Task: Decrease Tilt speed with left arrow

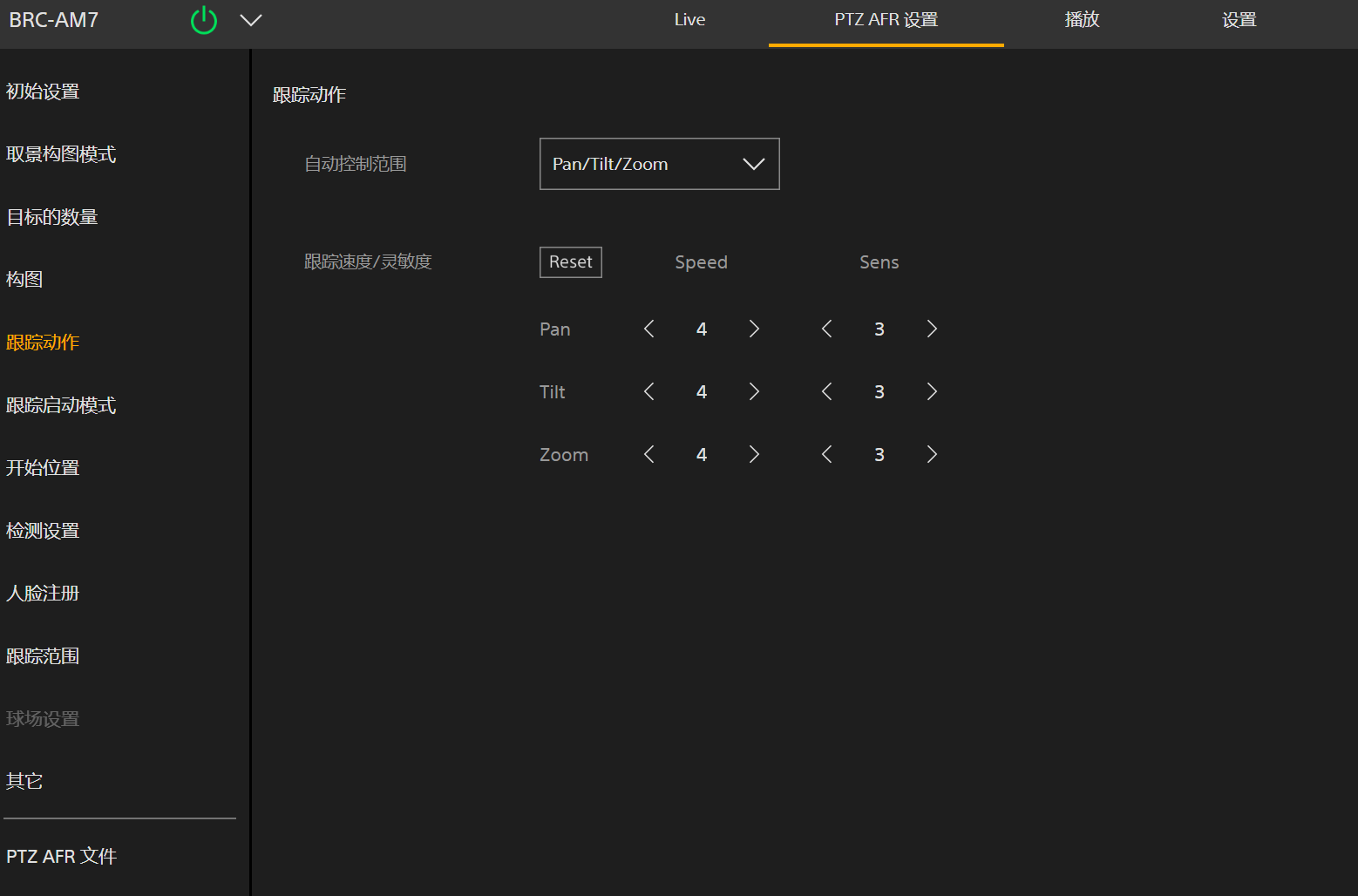Action: 648,391
